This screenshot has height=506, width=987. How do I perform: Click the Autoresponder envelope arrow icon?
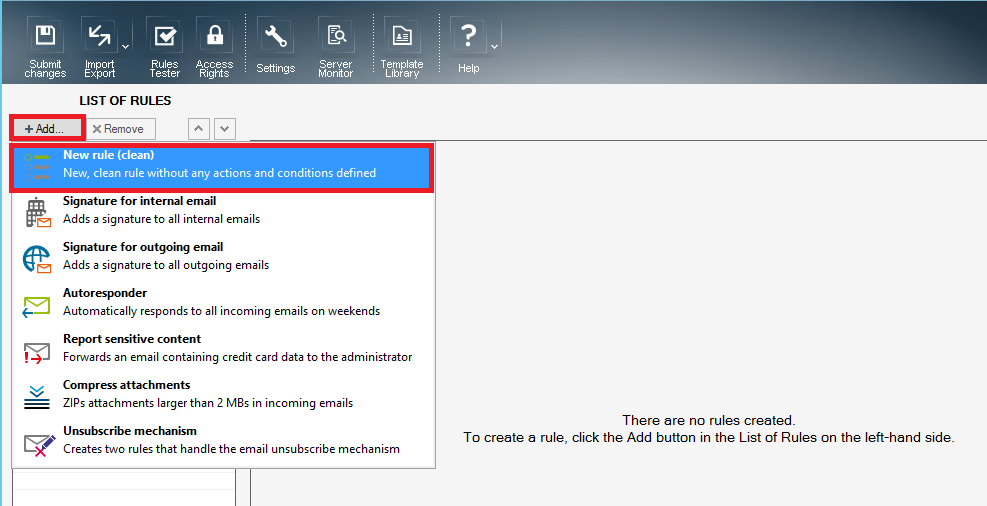[x=37, y=307]
